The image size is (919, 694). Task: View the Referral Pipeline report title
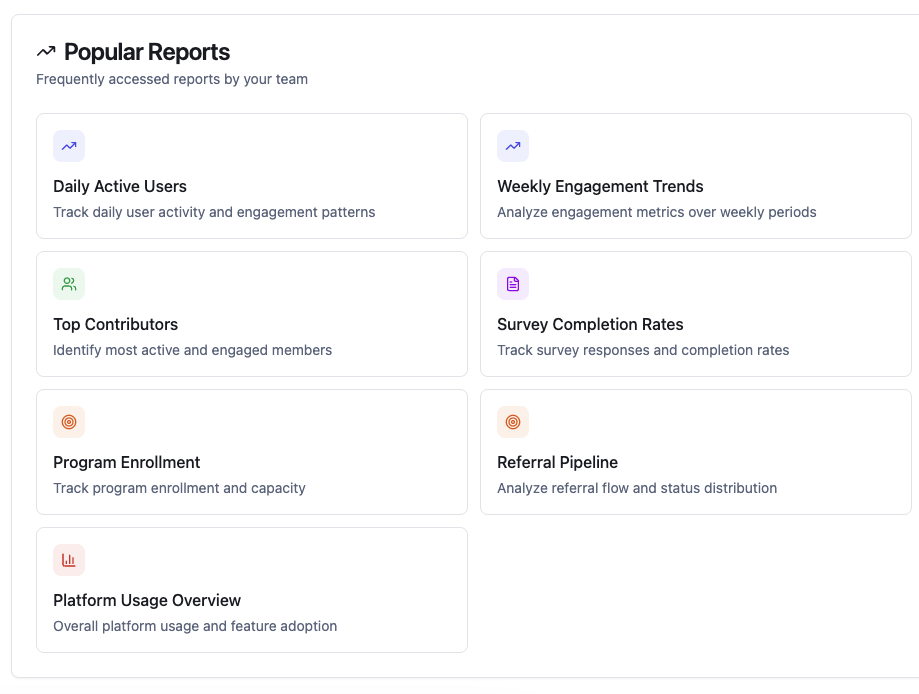click(557, 462)
